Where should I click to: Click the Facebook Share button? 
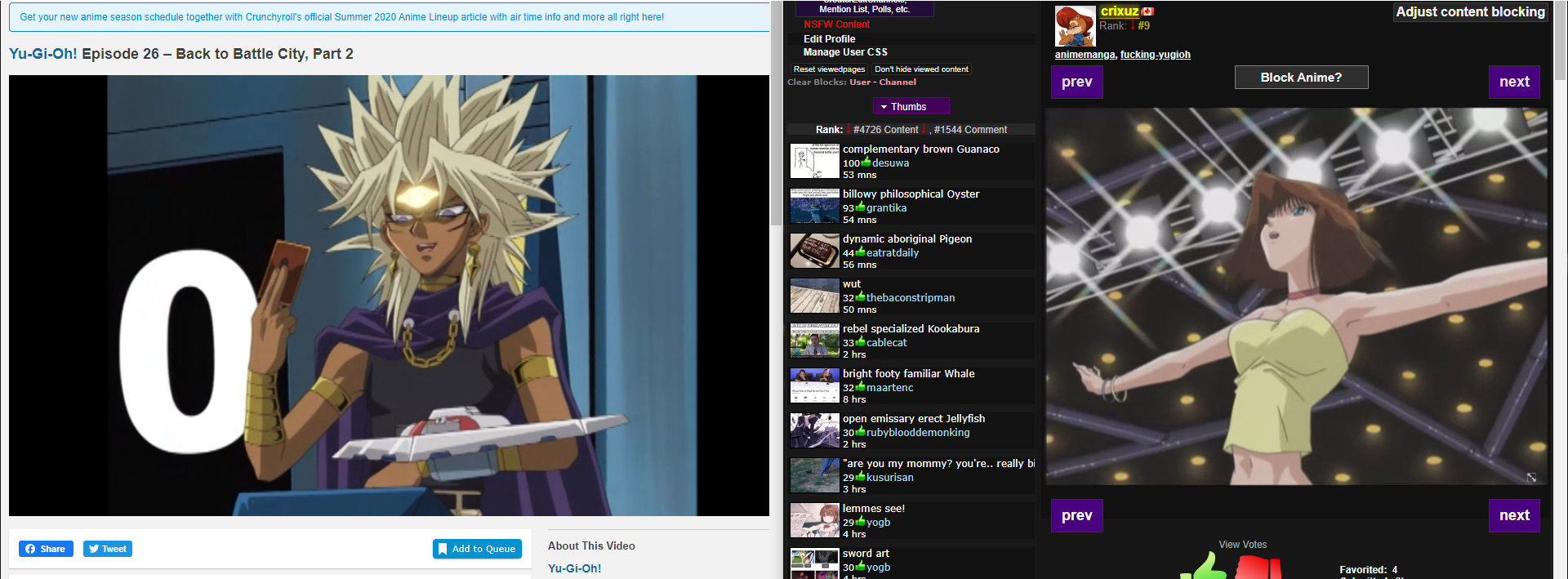click(x=46, y=549)
